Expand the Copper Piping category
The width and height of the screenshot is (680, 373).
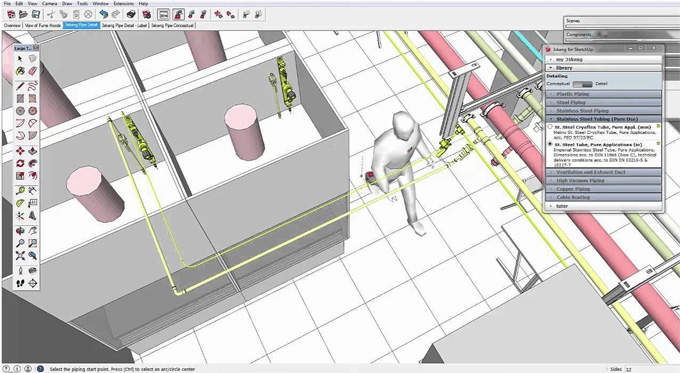point(604,189)
